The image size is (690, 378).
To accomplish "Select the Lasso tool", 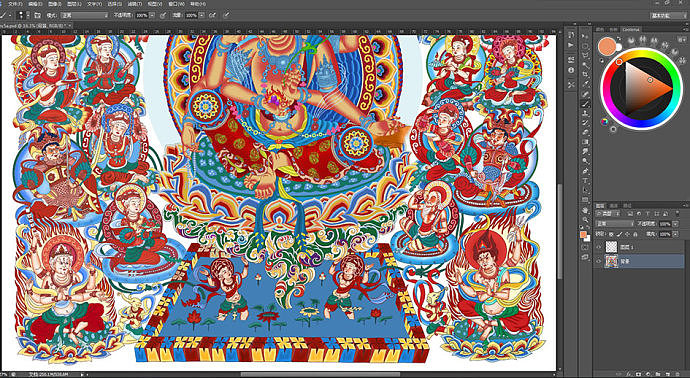I will pos(585,55).
